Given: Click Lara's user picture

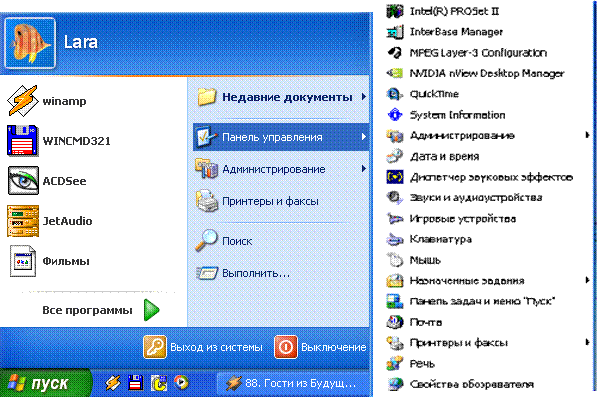Looking at the screenshot, I should (30, 43).
